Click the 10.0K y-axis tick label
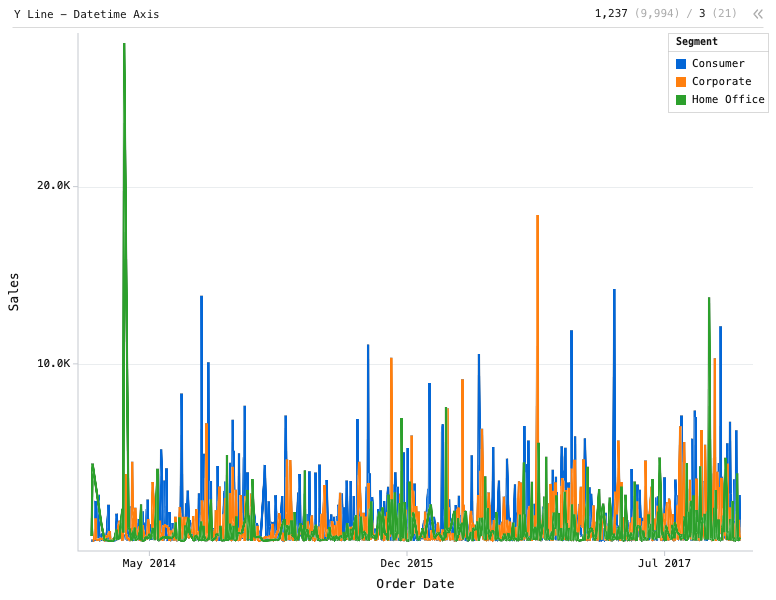The width and height of the screenshot is (776, 600). [x=54, y=363]
